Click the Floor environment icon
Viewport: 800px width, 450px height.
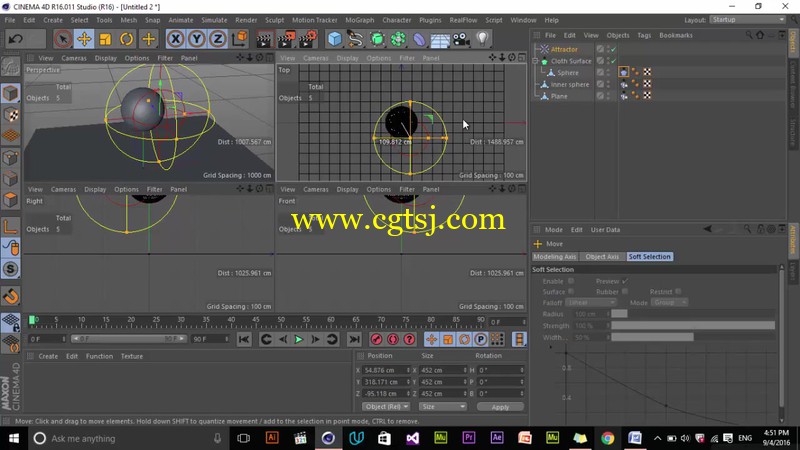(440, 39)
